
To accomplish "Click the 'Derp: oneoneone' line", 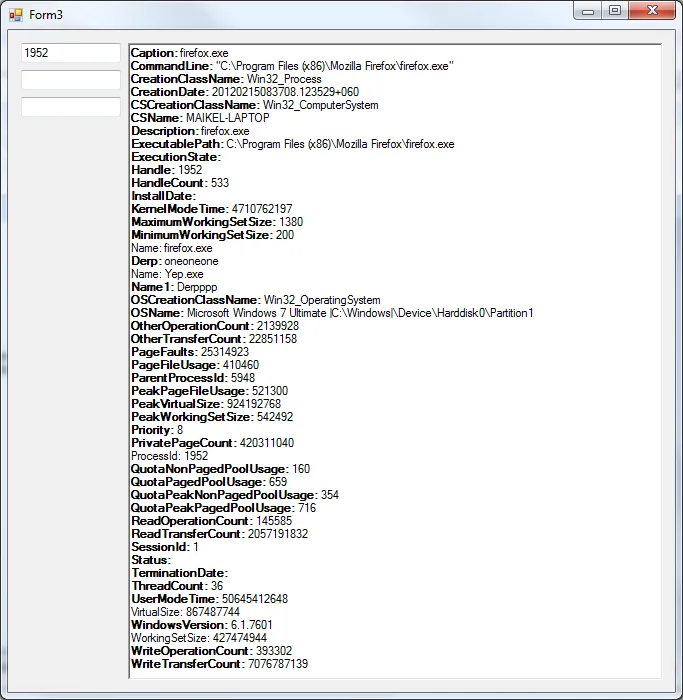I will (175, 261).
